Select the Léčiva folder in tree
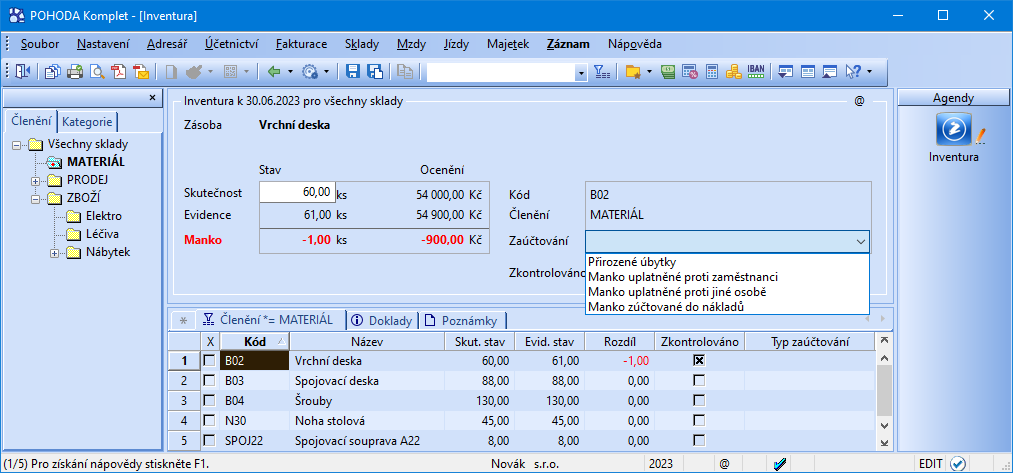Image resolution: width=1013 pixels, height=473 pixels. pos(102,235)
